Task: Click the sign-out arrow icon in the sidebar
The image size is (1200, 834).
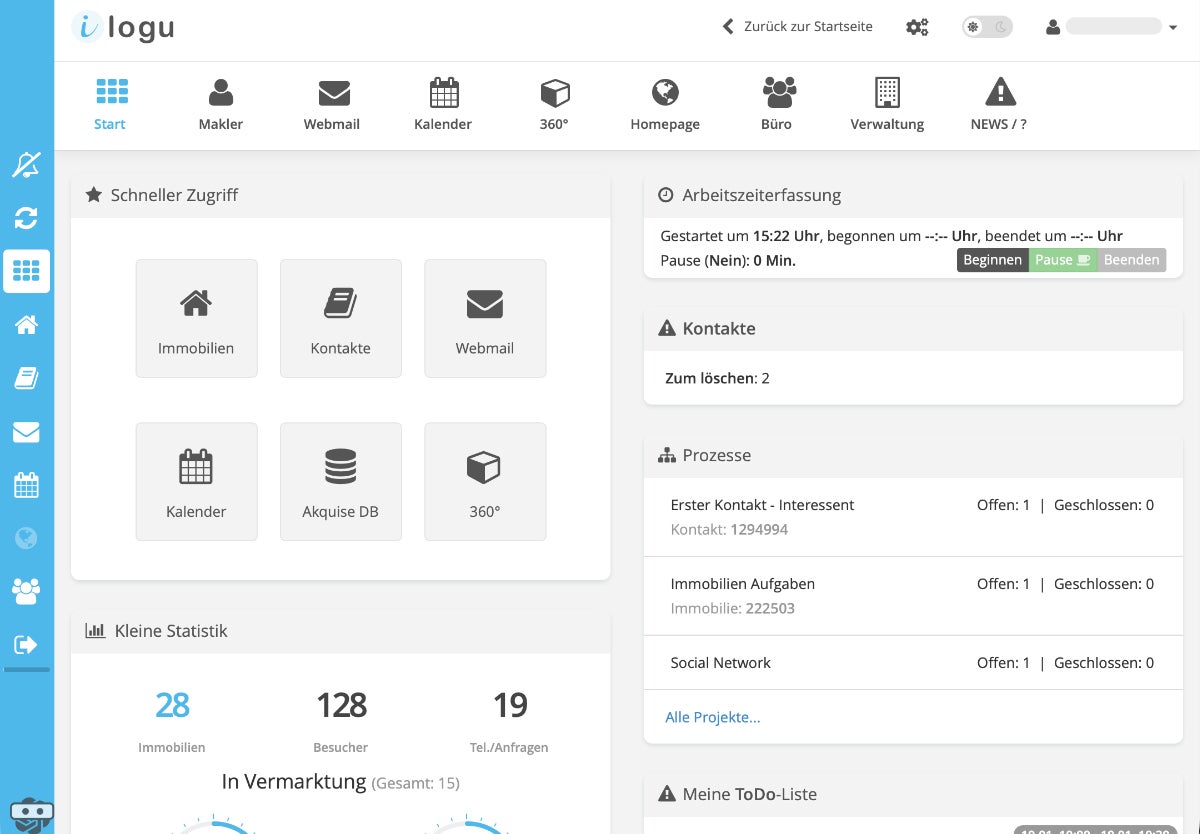Action: pos(26,644)
